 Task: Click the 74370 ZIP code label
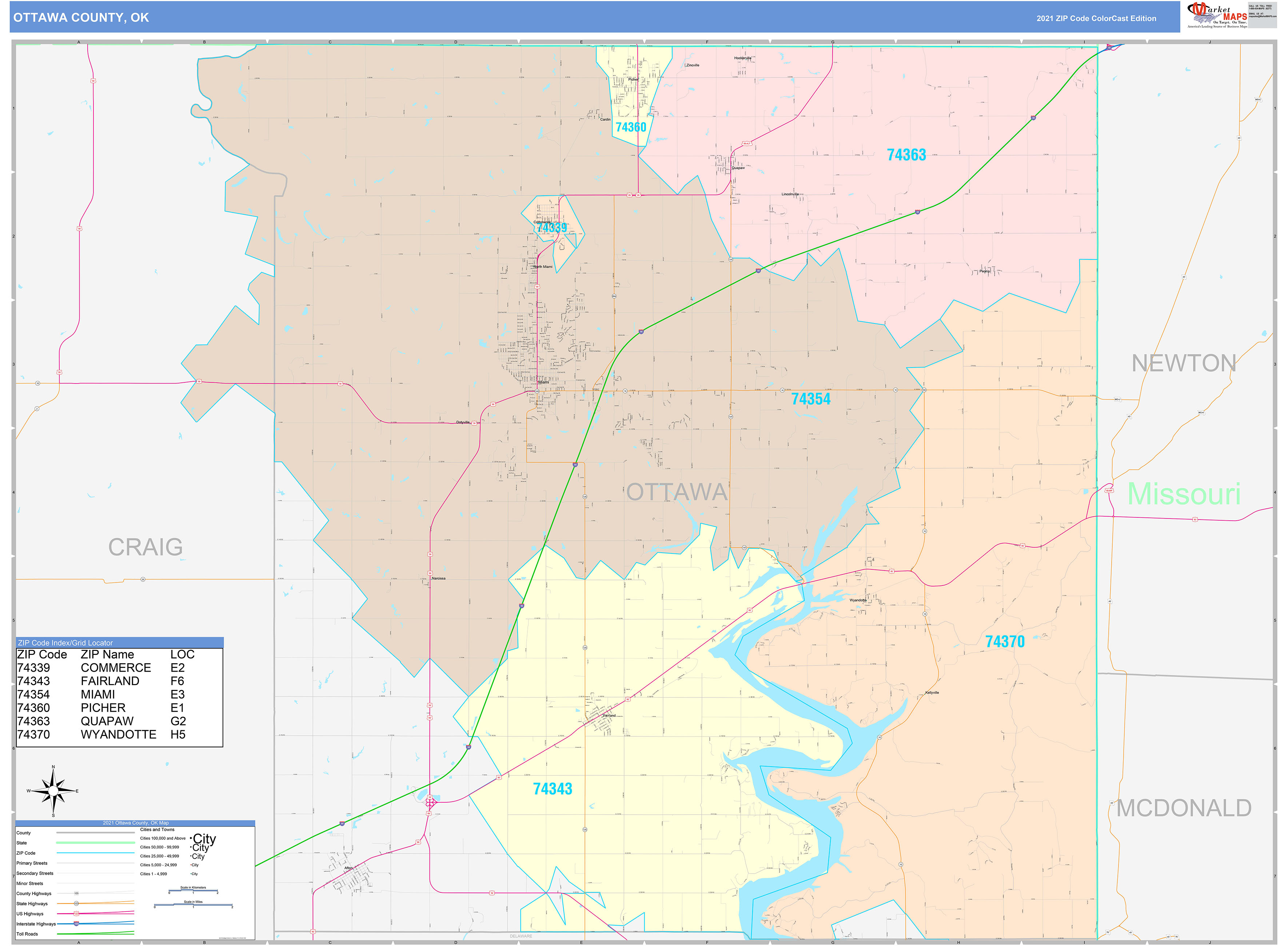(x=1005, y=641)
